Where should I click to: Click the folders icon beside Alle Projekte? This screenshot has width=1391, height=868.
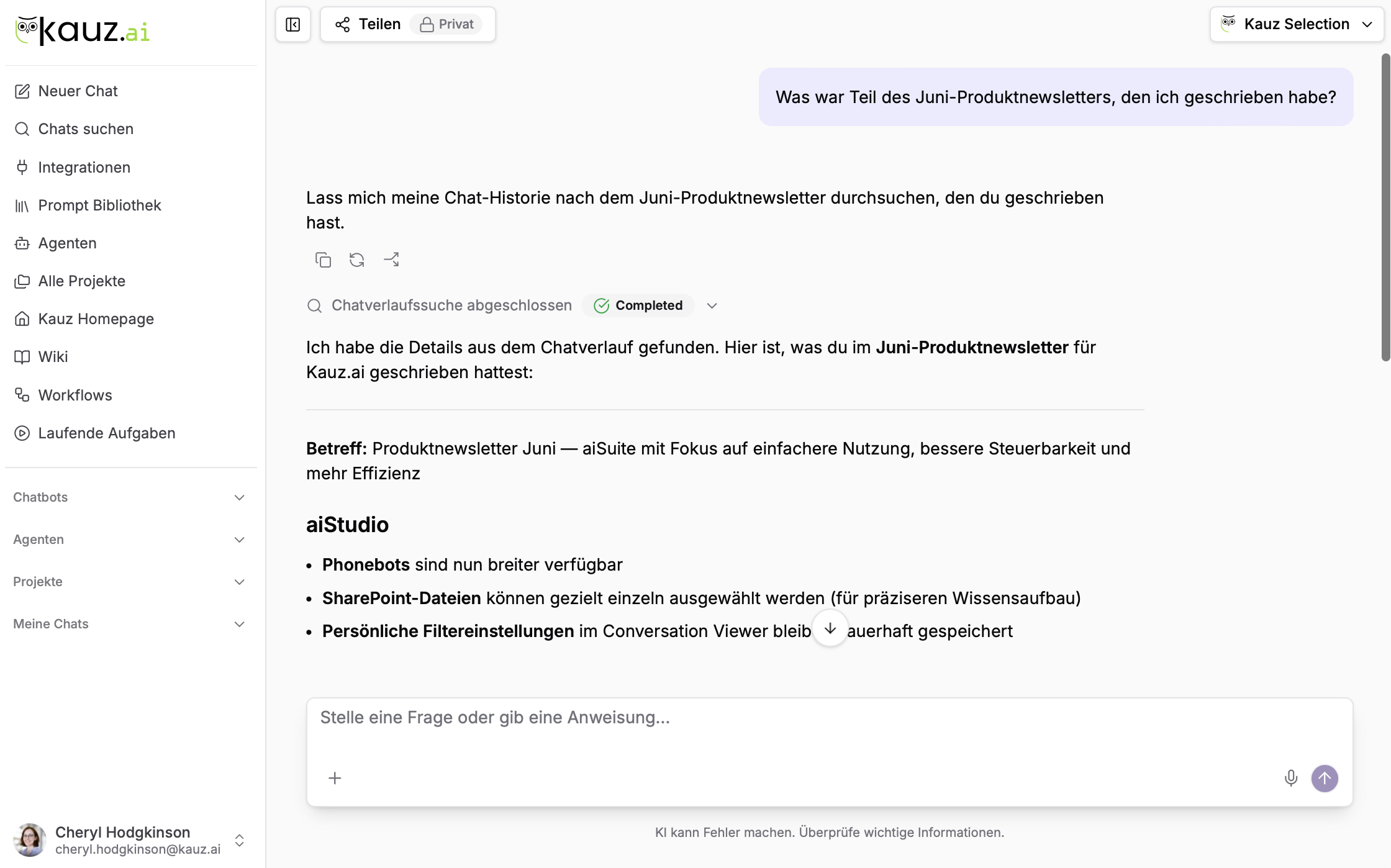point(22,281)
